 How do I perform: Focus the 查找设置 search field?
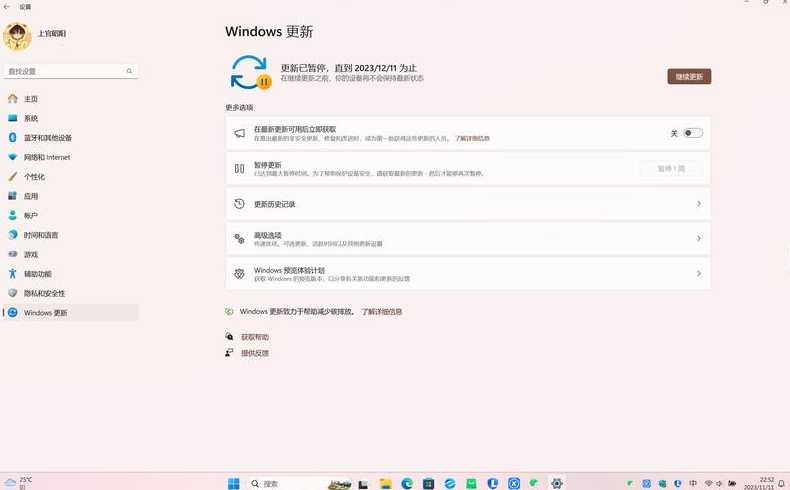[x=71, y=71]
